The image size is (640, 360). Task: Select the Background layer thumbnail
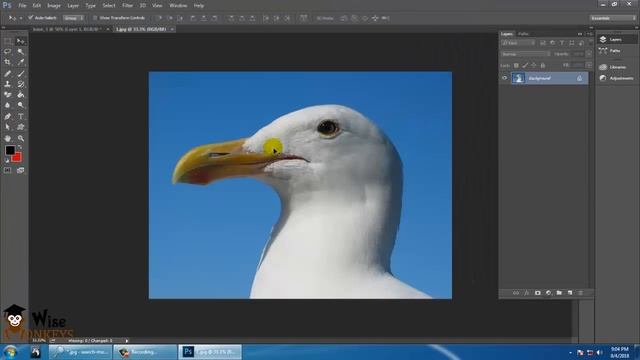pyautogui.click(x=518, y=78)
